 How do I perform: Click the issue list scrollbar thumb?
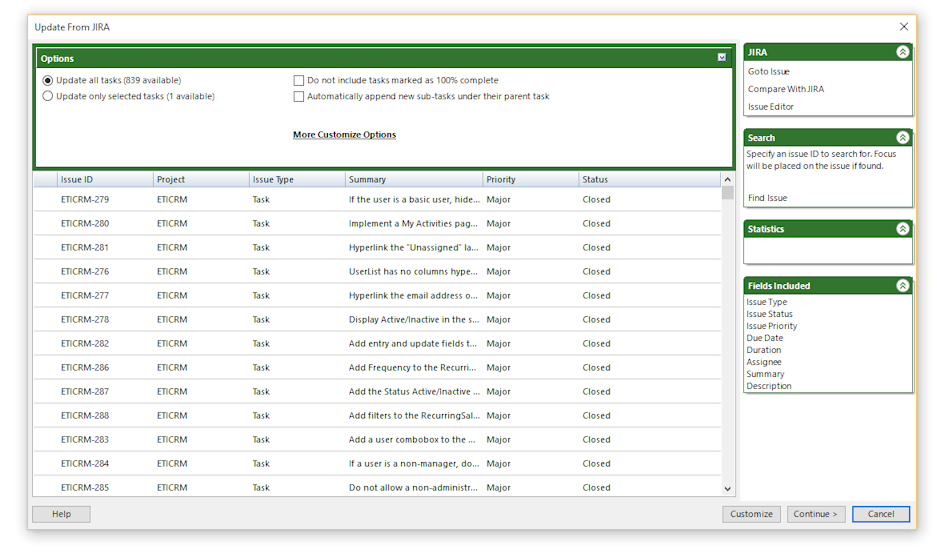point(727,193)
